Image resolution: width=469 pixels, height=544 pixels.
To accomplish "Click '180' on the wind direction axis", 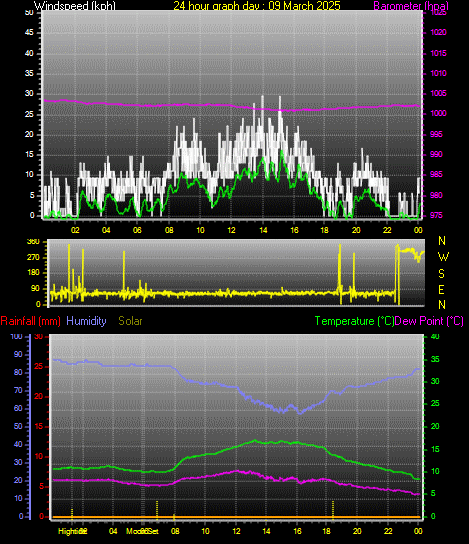I will point(33,273).
